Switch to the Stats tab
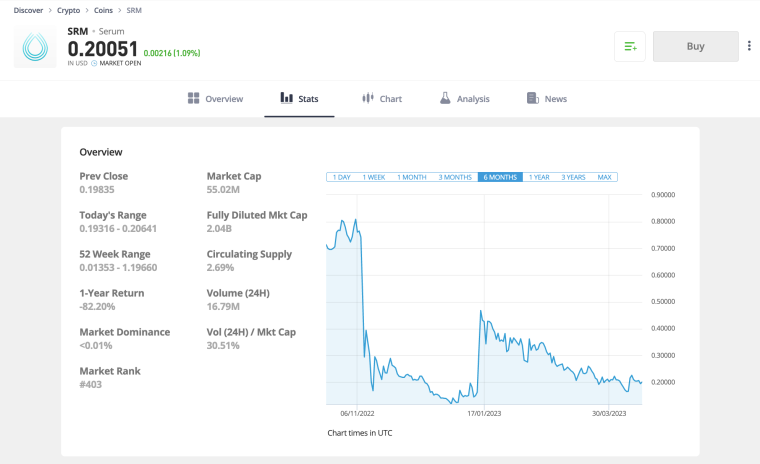760x464 pixels. pyautogui.click(x=299, y=99)
